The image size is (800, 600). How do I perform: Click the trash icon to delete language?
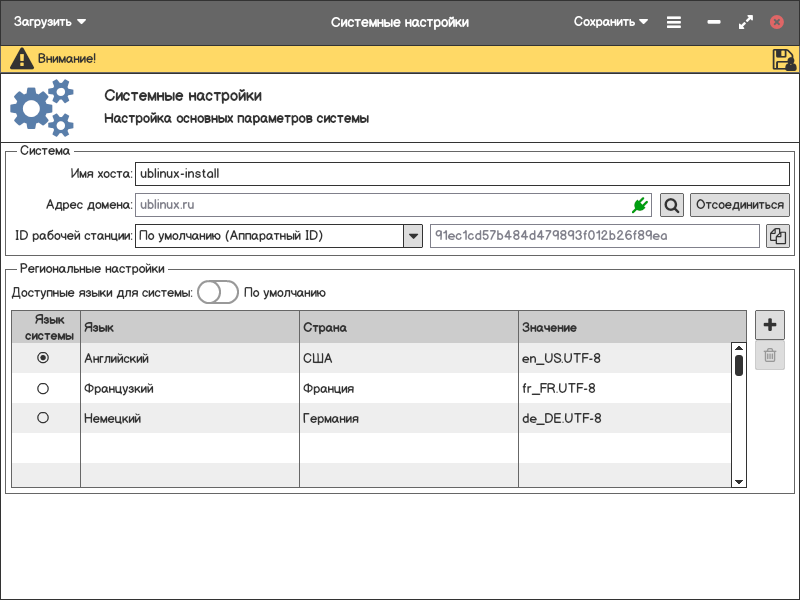coord(769,355)
